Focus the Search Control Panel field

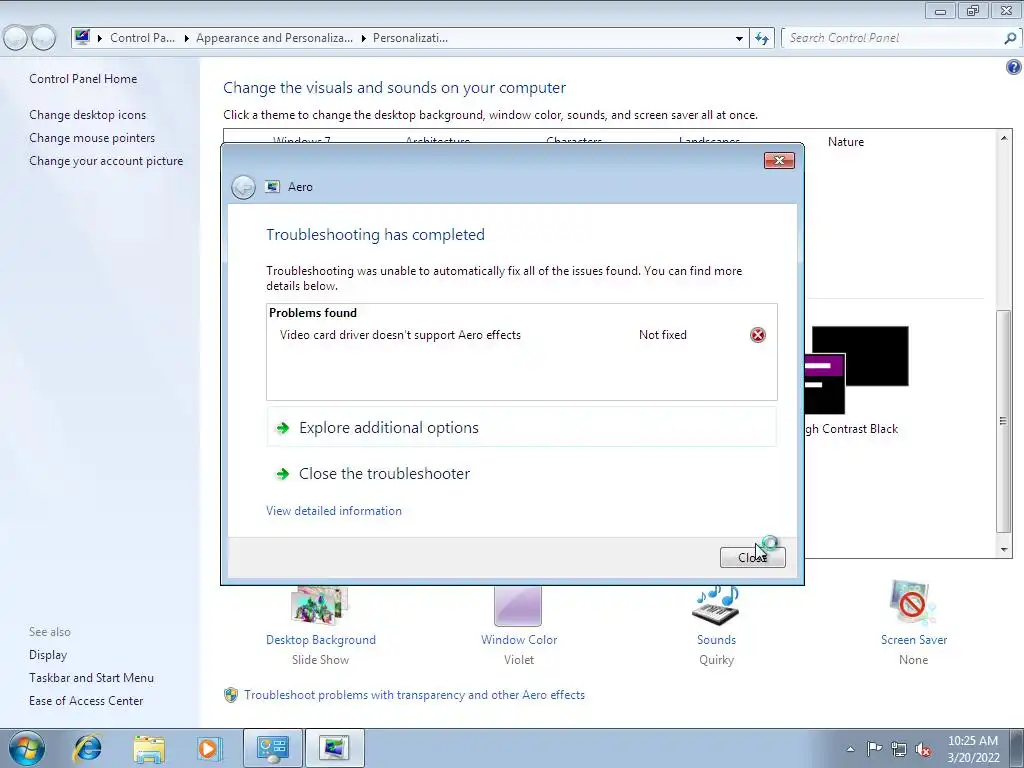click(x=892, y=38)
